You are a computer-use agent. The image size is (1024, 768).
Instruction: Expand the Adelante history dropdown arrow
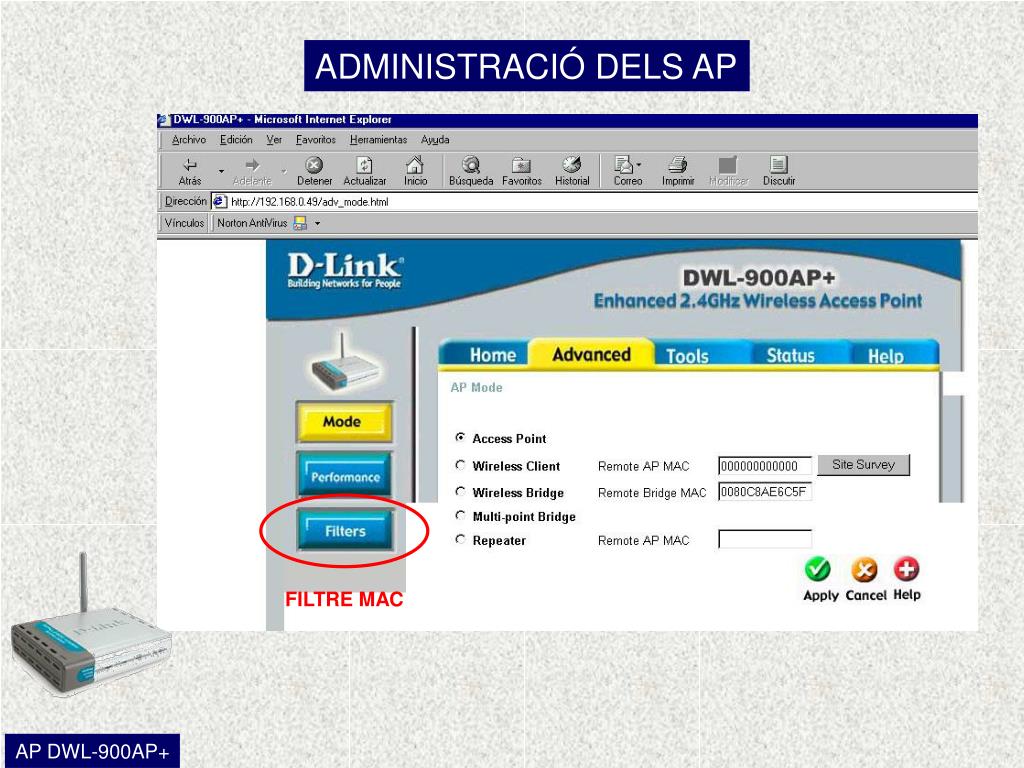(x=283, y=171)
